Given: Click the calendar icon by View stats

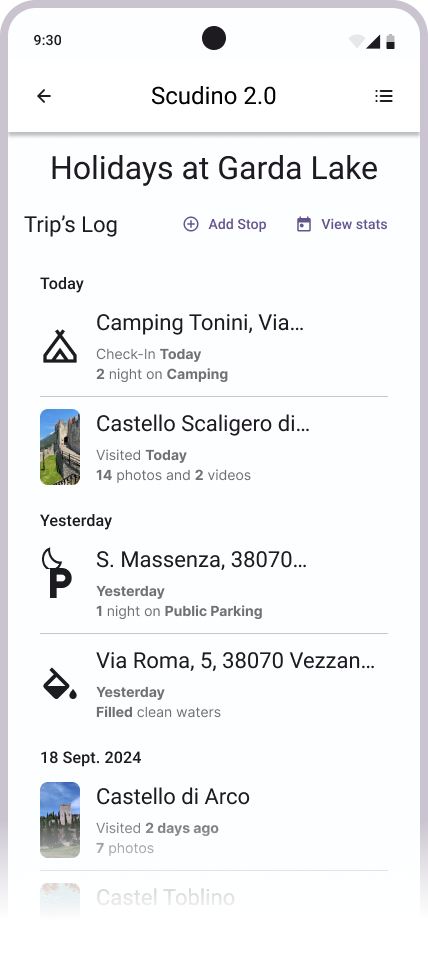Looking at the screenshot, I should pyautogui.click(x=303, y=225).
